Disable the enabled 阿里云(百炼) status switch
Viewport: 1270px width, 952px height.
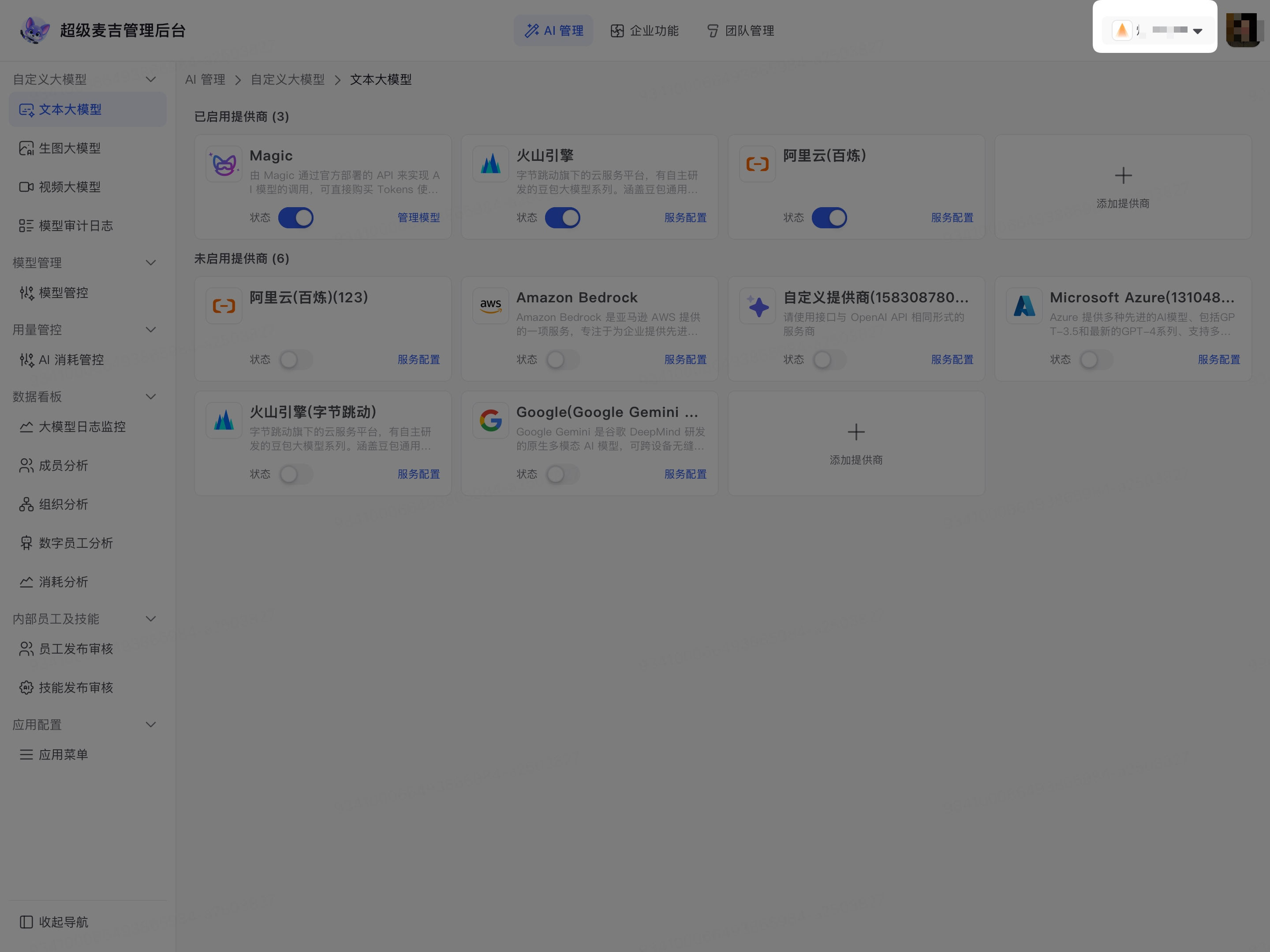pyautogui.click(x=829, y=218)
